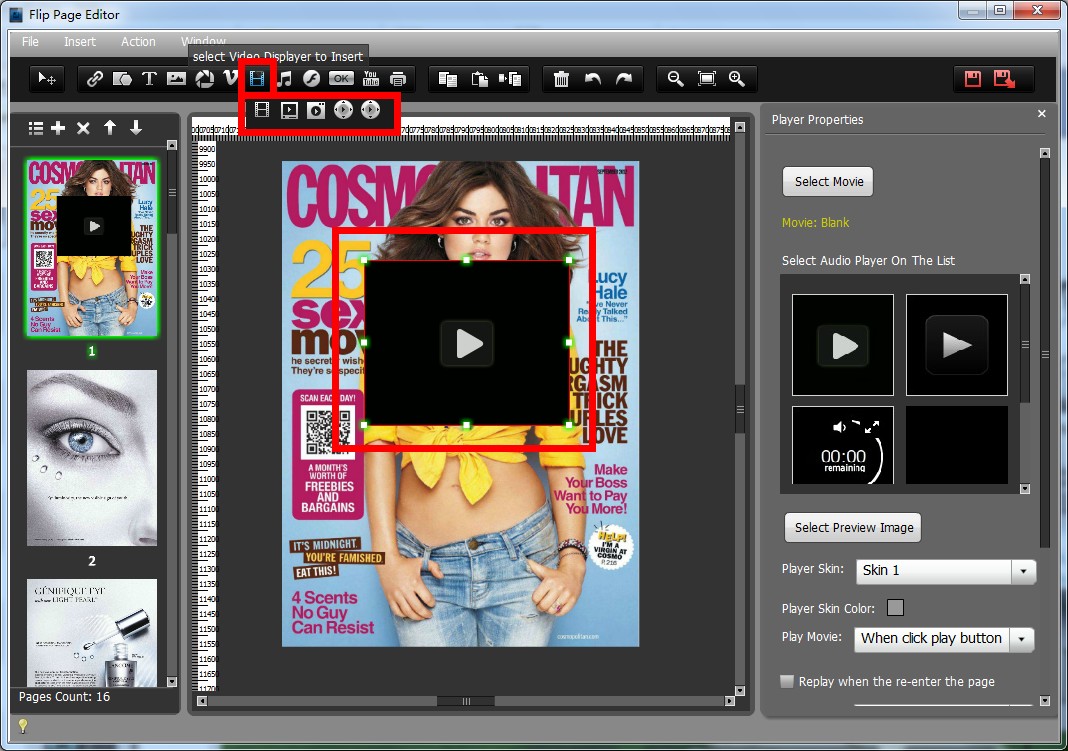Fit the page to the window
The image size is (1068, 751).
pos(707,79)
